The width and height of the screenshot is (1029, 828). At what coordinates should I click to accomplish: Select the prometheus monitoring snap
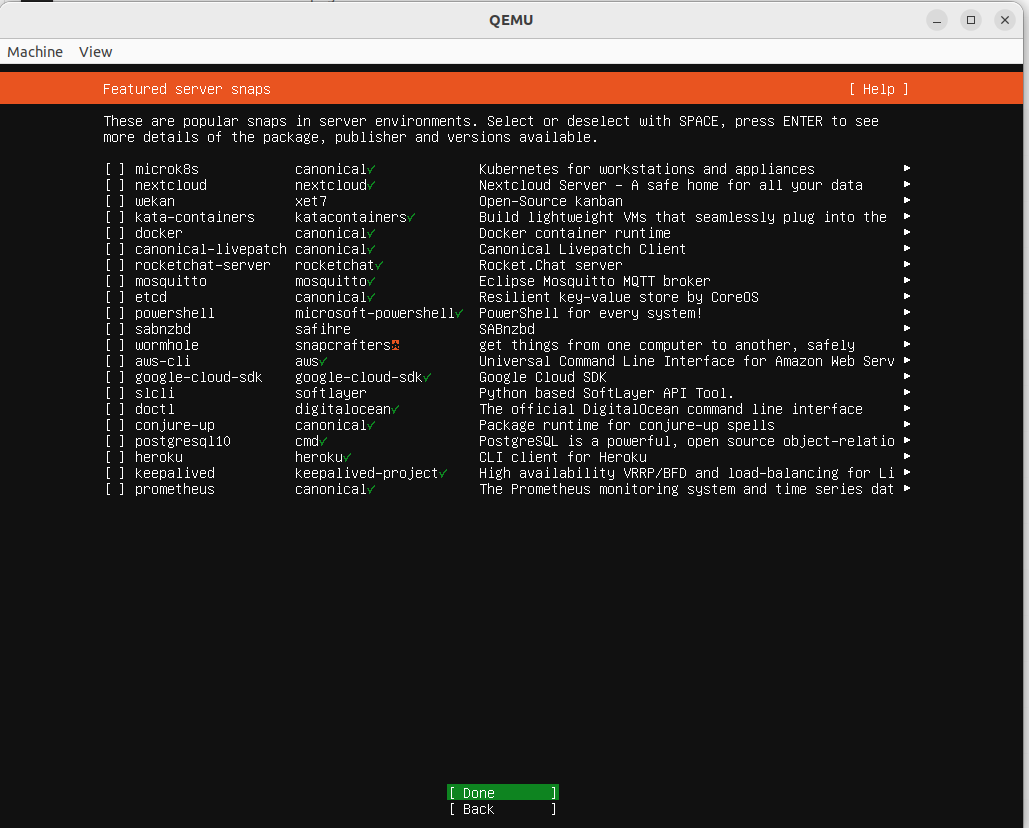[x=114, y=489]
